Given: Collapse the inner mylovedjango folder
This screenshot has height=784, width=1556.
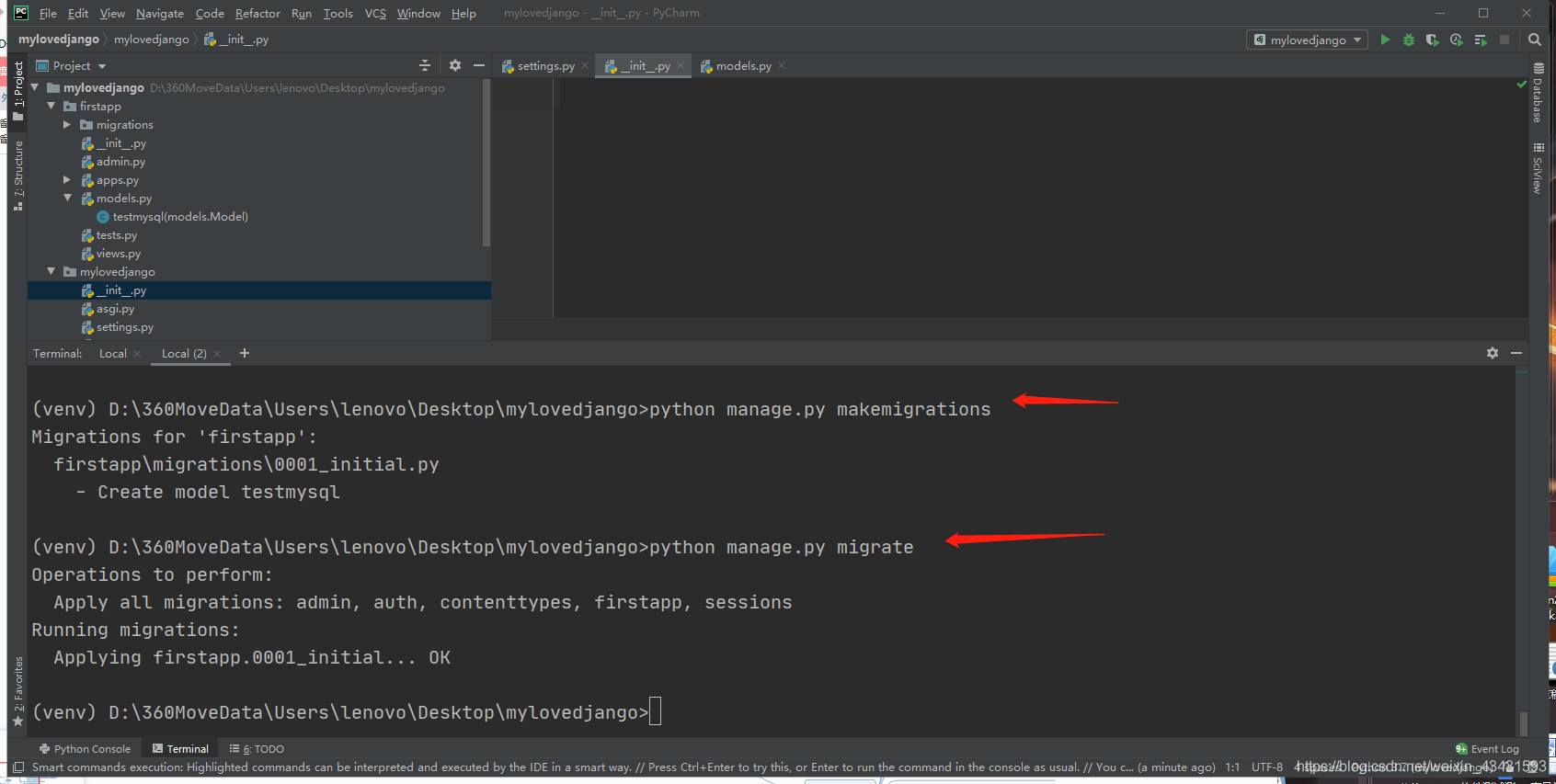Looking at the screenshot, I should pyautogui.click(x=51, y=271).
